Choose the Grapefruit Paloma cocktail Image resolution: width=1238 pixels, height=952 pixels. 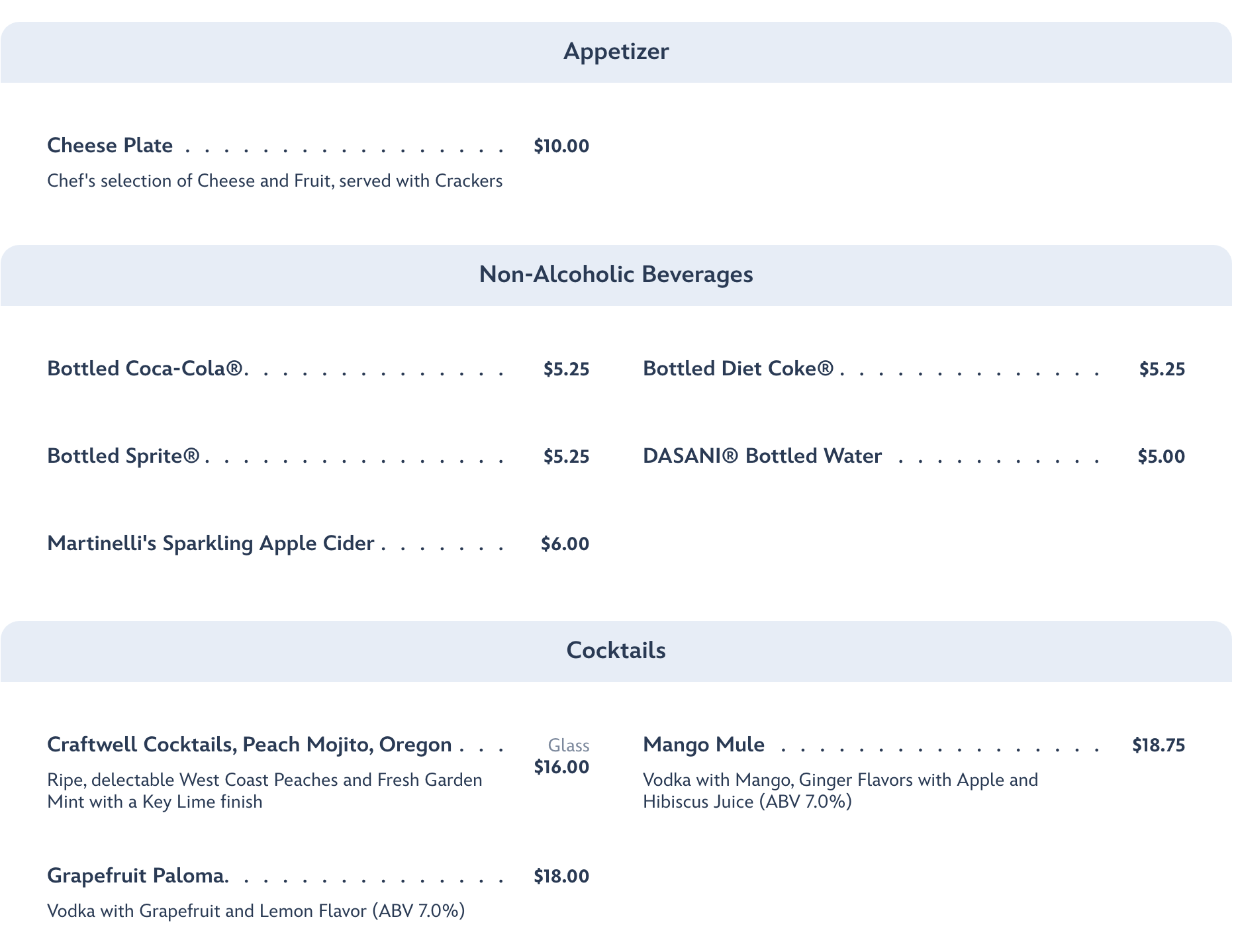136,876
